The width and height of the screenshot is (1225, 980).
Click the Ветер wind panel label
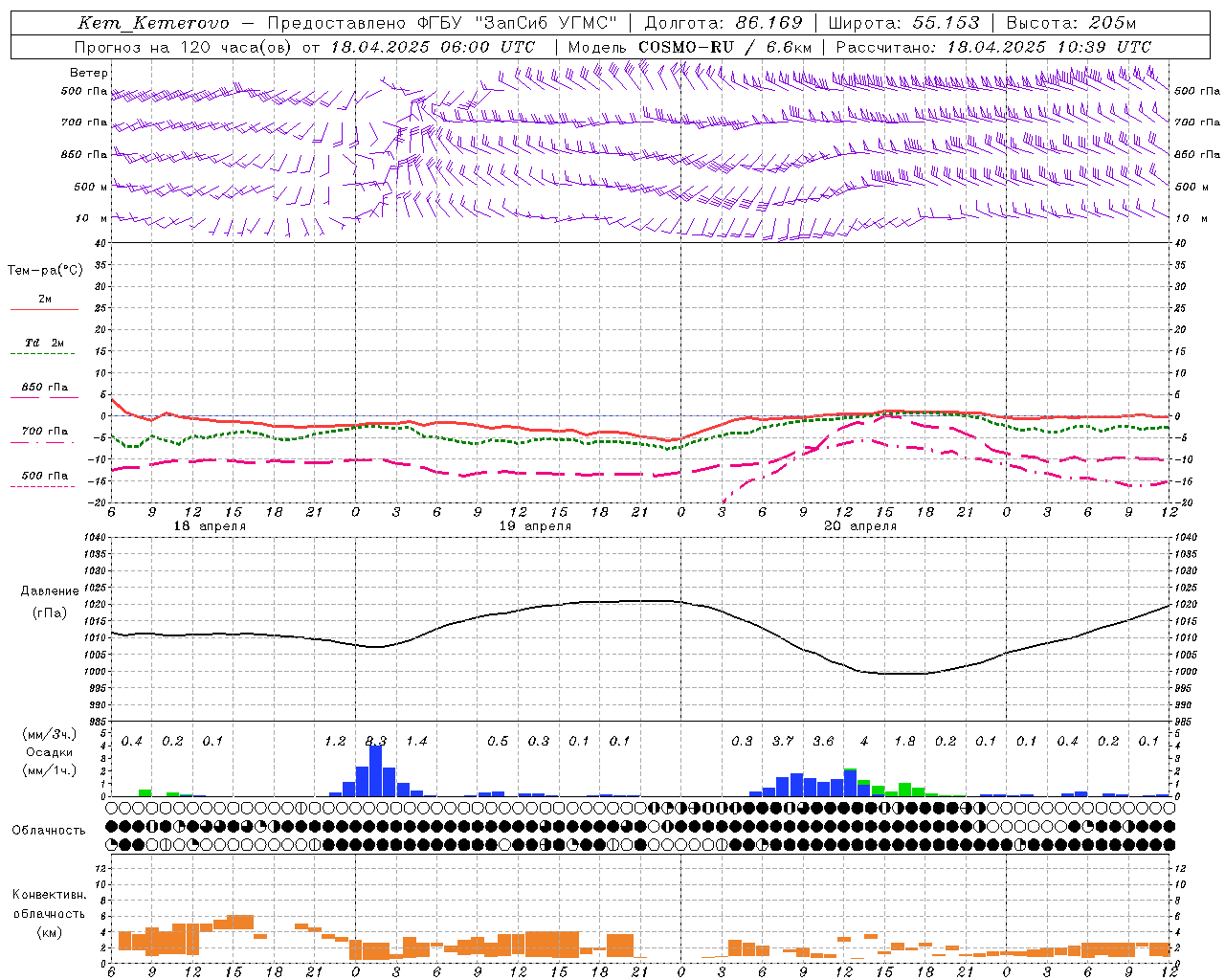[x=89, y=73]
